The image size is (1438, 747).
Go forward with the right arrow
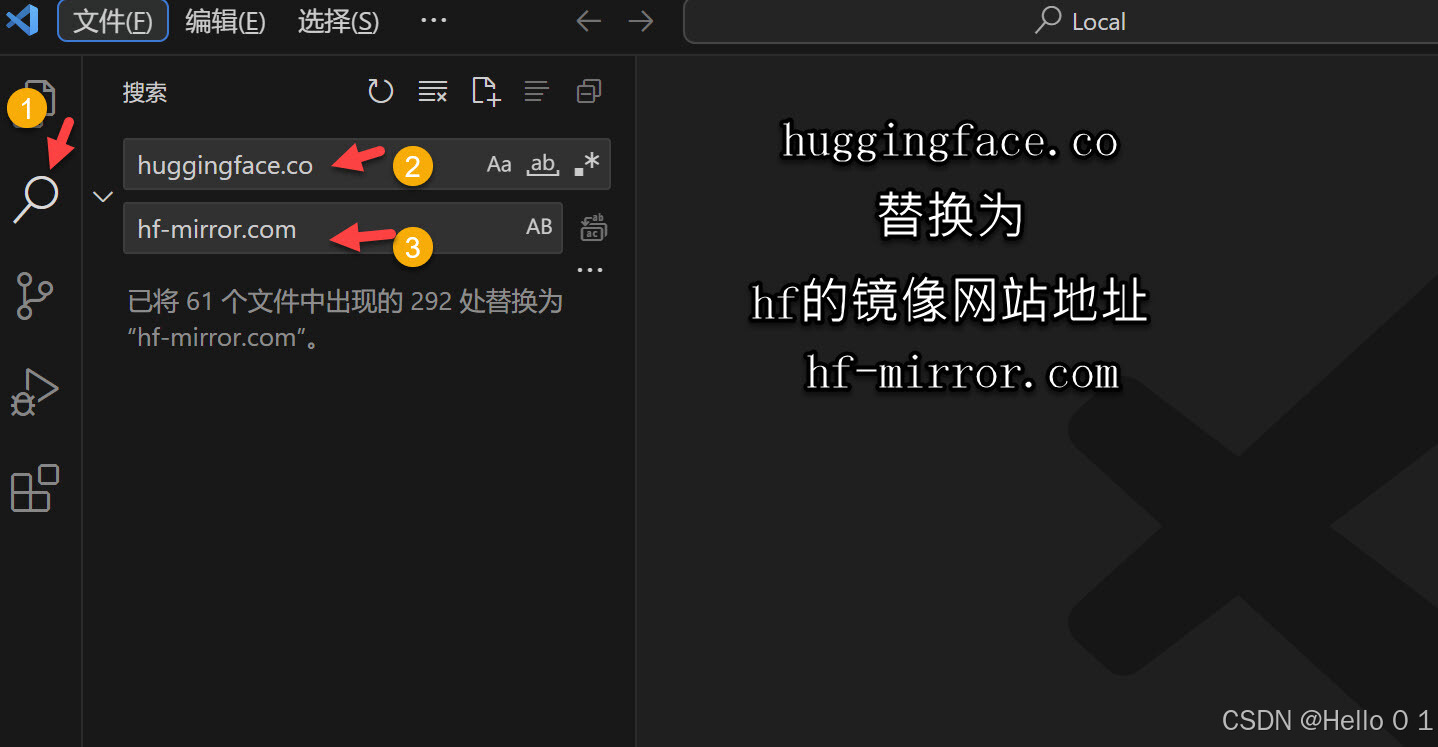click(641, 21)
